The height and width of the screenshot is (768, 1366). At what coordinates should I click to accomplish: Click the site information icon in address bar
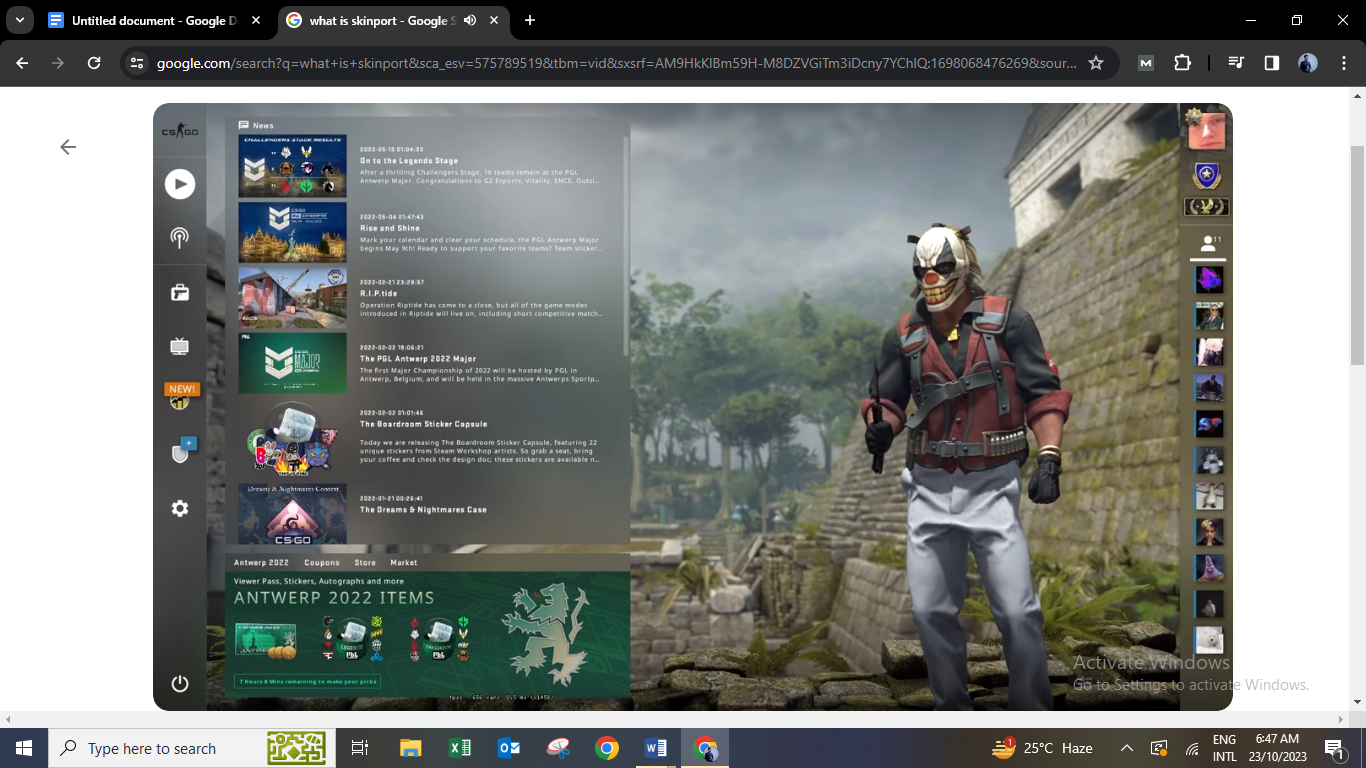tap(138, 63)
